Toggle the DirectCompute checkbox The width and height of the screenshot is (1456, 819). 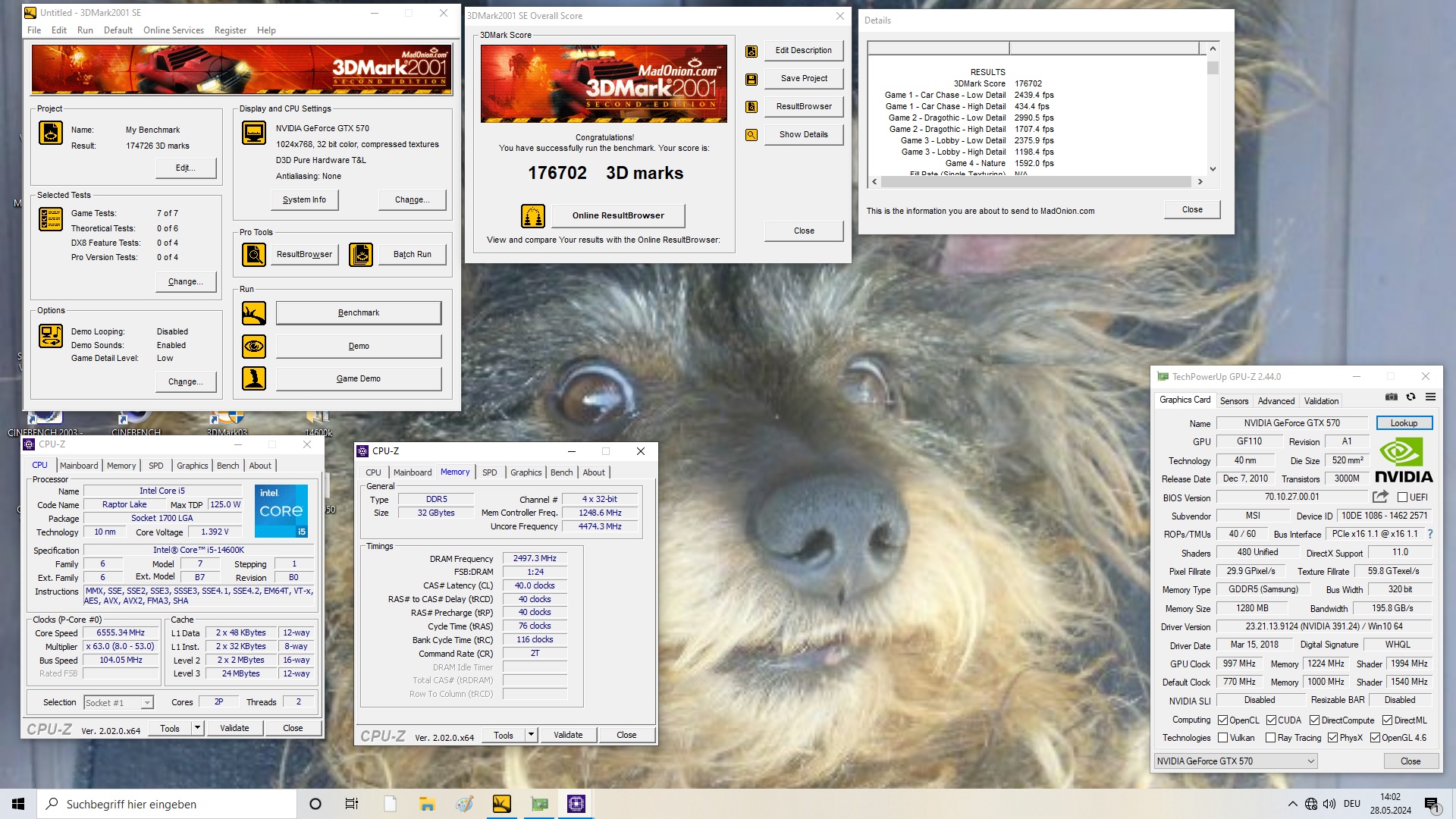pyautogui.click(x=1315, y=720)
